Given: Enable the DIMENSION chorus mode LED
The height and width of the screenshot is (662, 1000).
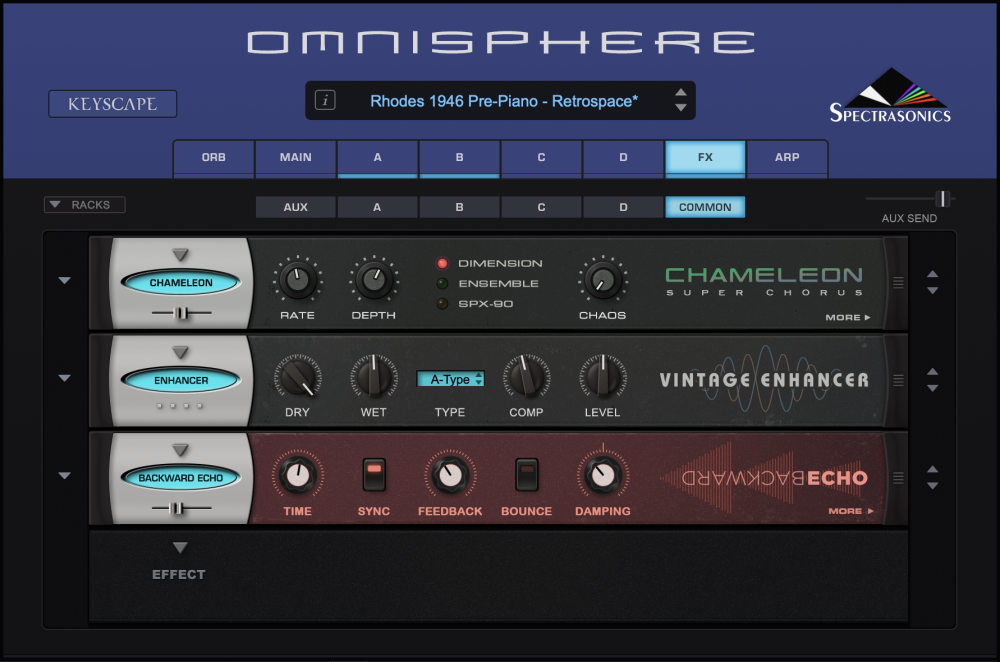Looking at the screenshot, I should coord(442,263).
